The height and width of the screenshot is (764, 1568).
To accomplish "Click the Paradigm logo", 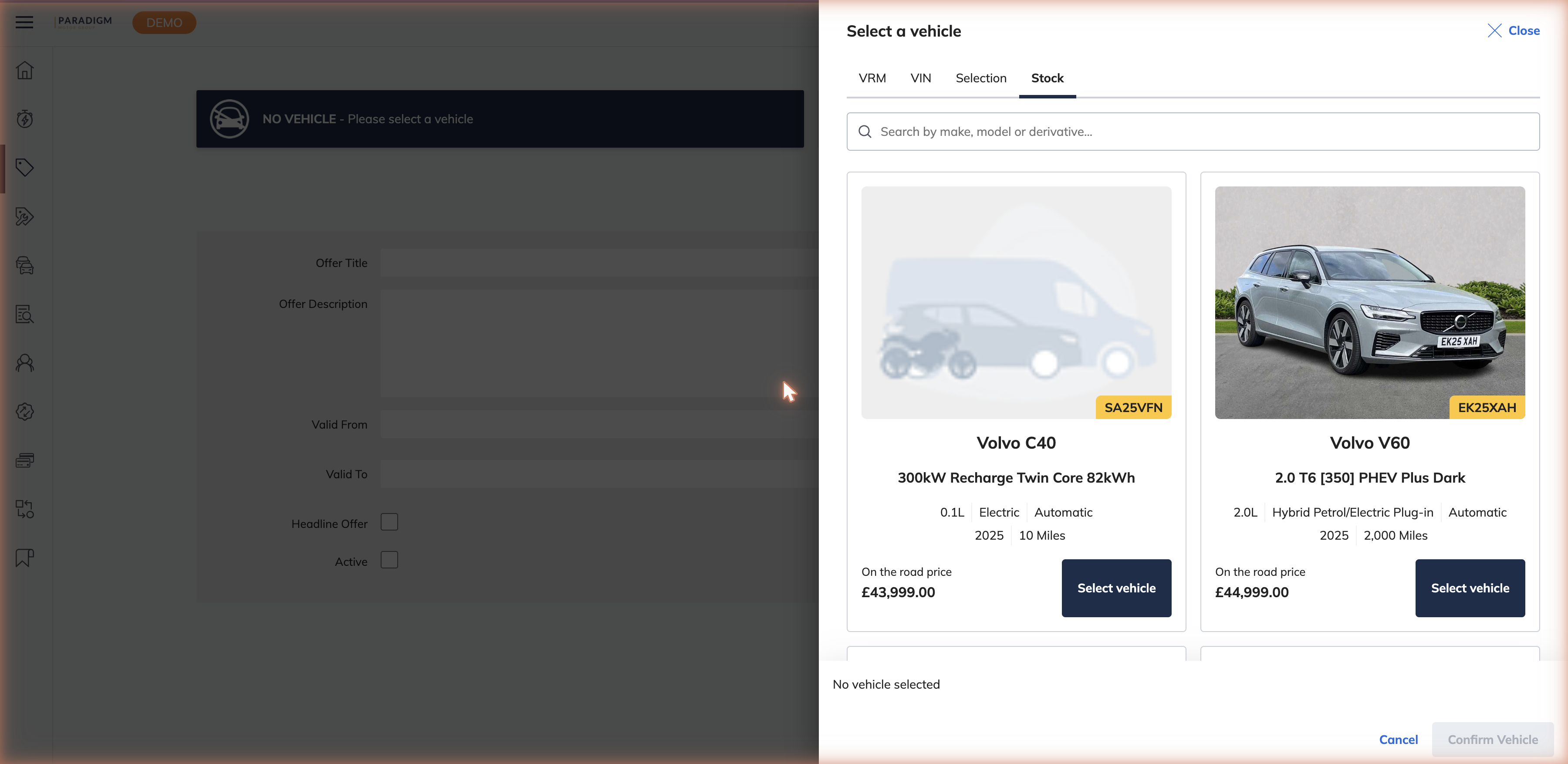I will [83, 23].
